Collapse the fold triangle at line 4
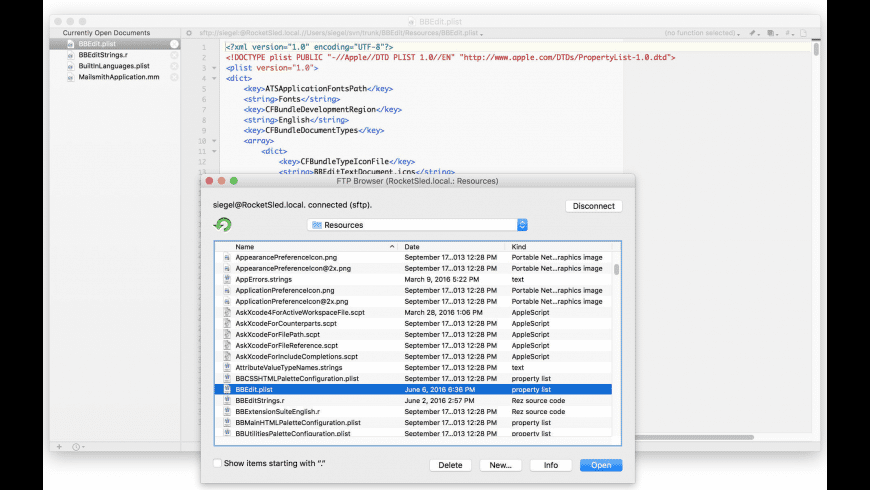Image resolution: width=870 pixels, height=490 pixels. (214, 78)
